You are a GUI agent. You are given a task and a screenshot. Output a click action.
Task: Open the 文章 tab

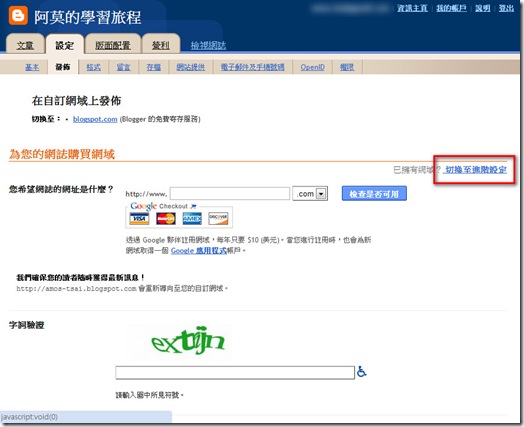[25, 45]
